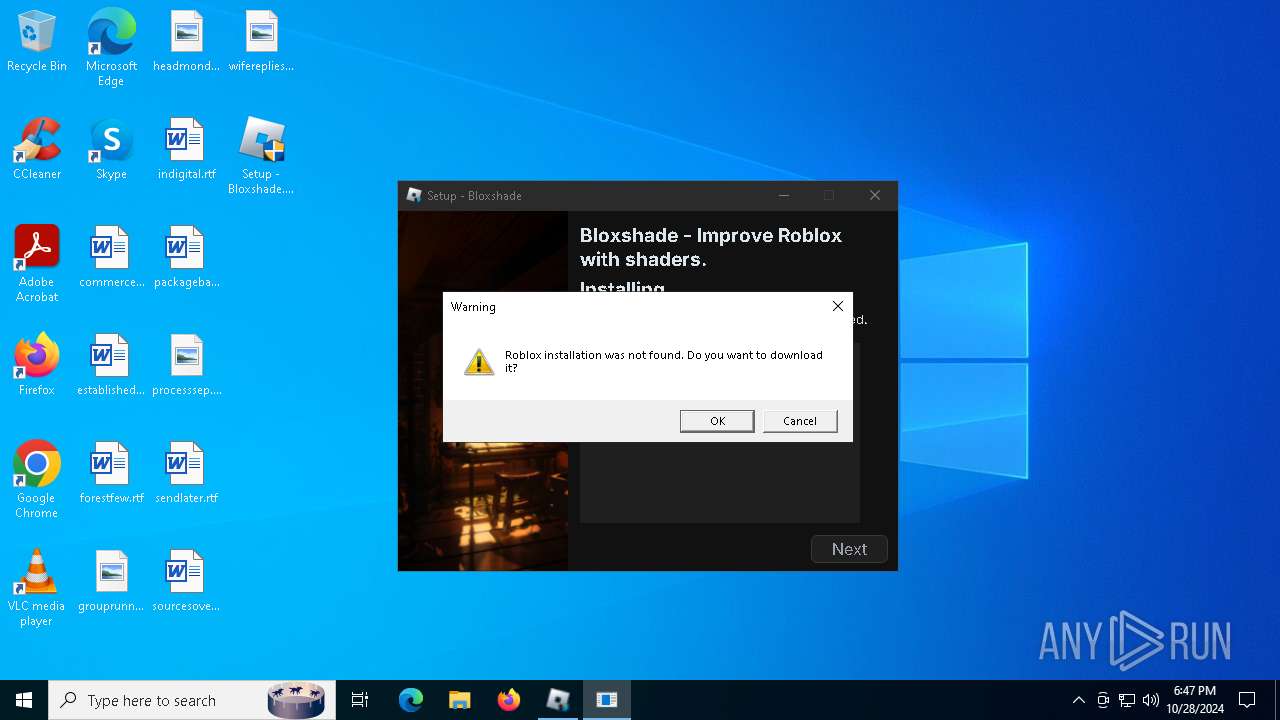Image resolution: width=1280 pixels, height=720 pixels.
Task: Open Task View on the taskbar
Action: [360, 700]
